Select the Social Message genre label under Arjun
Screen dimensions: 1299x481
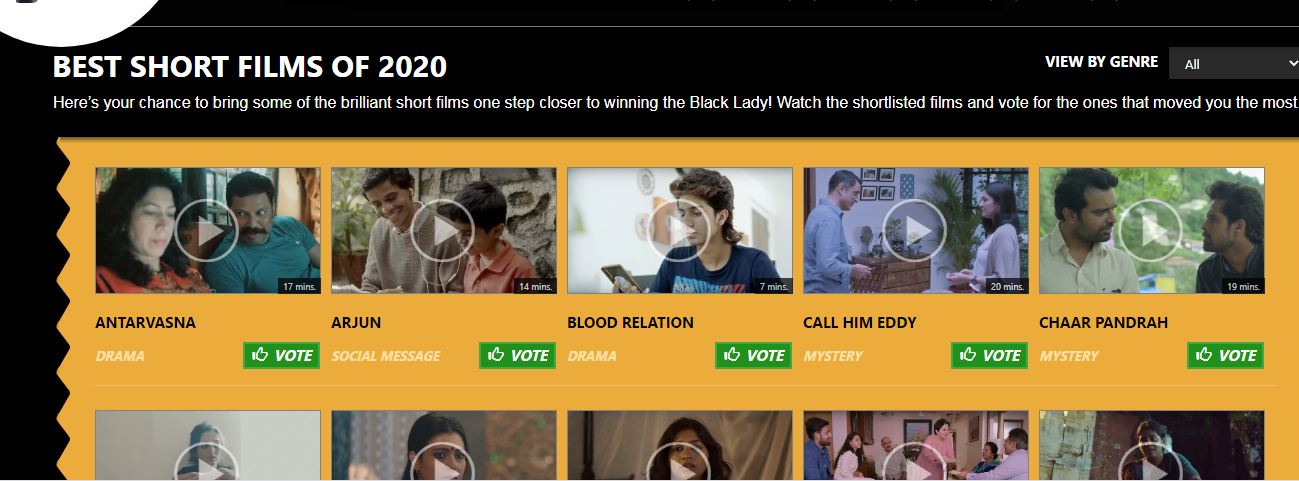click(x=385, y=356)
